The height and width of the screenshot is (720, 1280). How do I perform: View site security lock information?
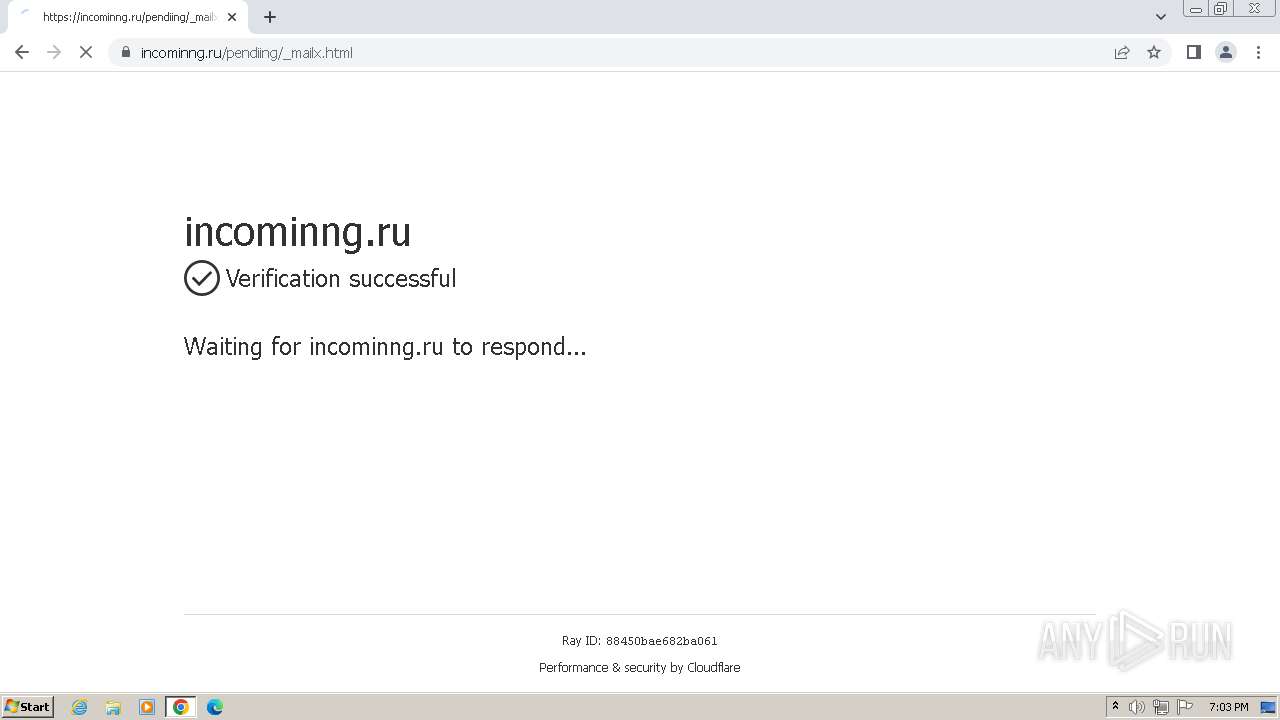click(126, 52)
